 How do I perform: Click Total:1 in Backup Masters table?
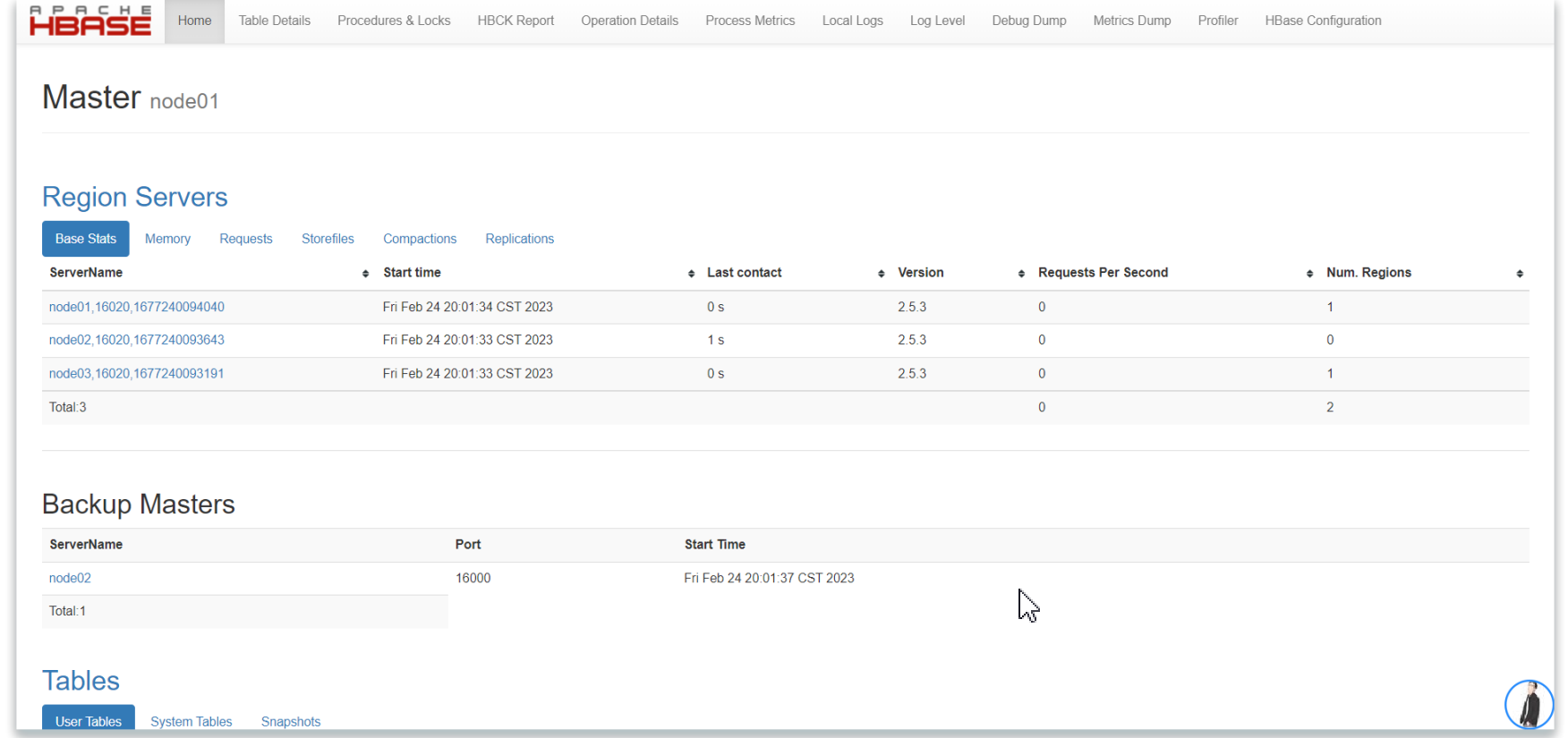coord(67,611)
